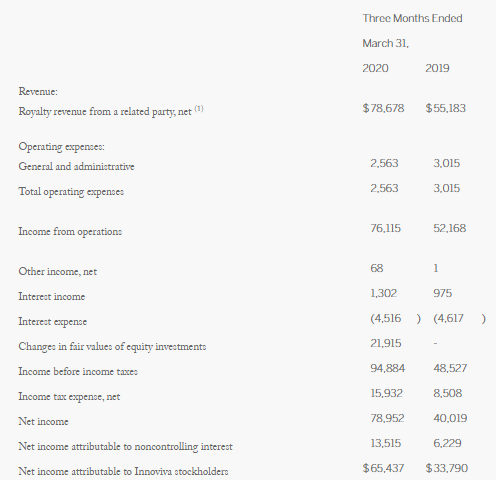Select Interest income value 1,302
Image resolution: width=496 pixels, height=480 pixels.
coord(384,293)
